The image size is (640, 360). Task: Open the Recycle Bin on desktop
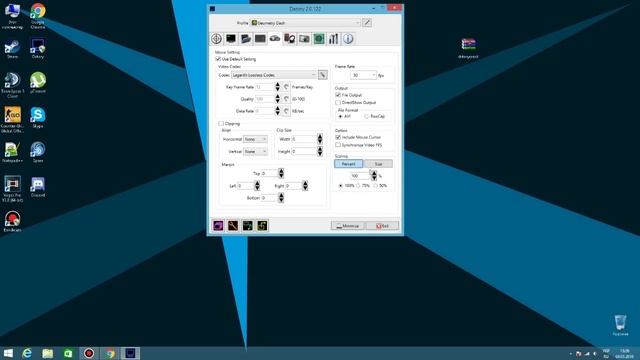(620, 325)
